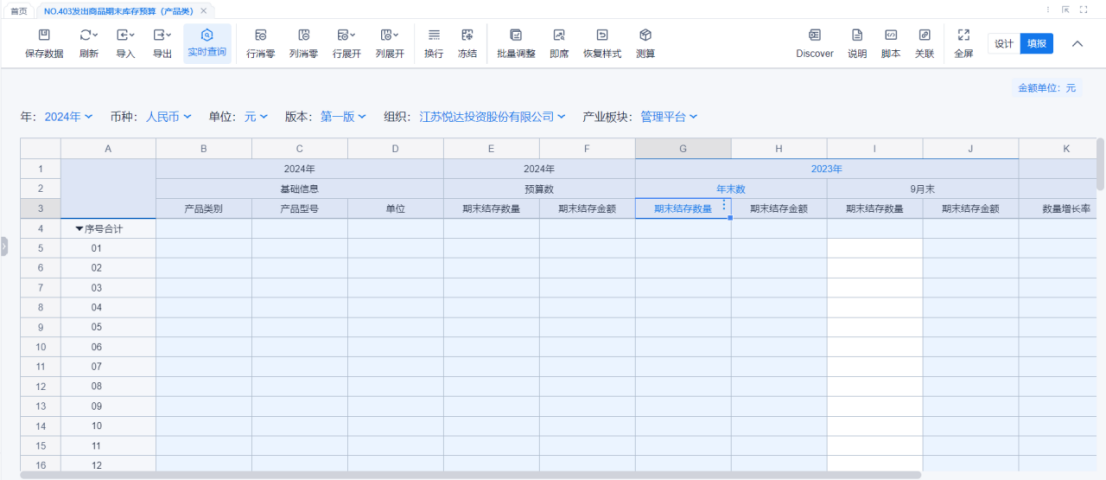Open the Discover panel icon
The width and height of the screenshot is (1106, 480).
point(814,36)
